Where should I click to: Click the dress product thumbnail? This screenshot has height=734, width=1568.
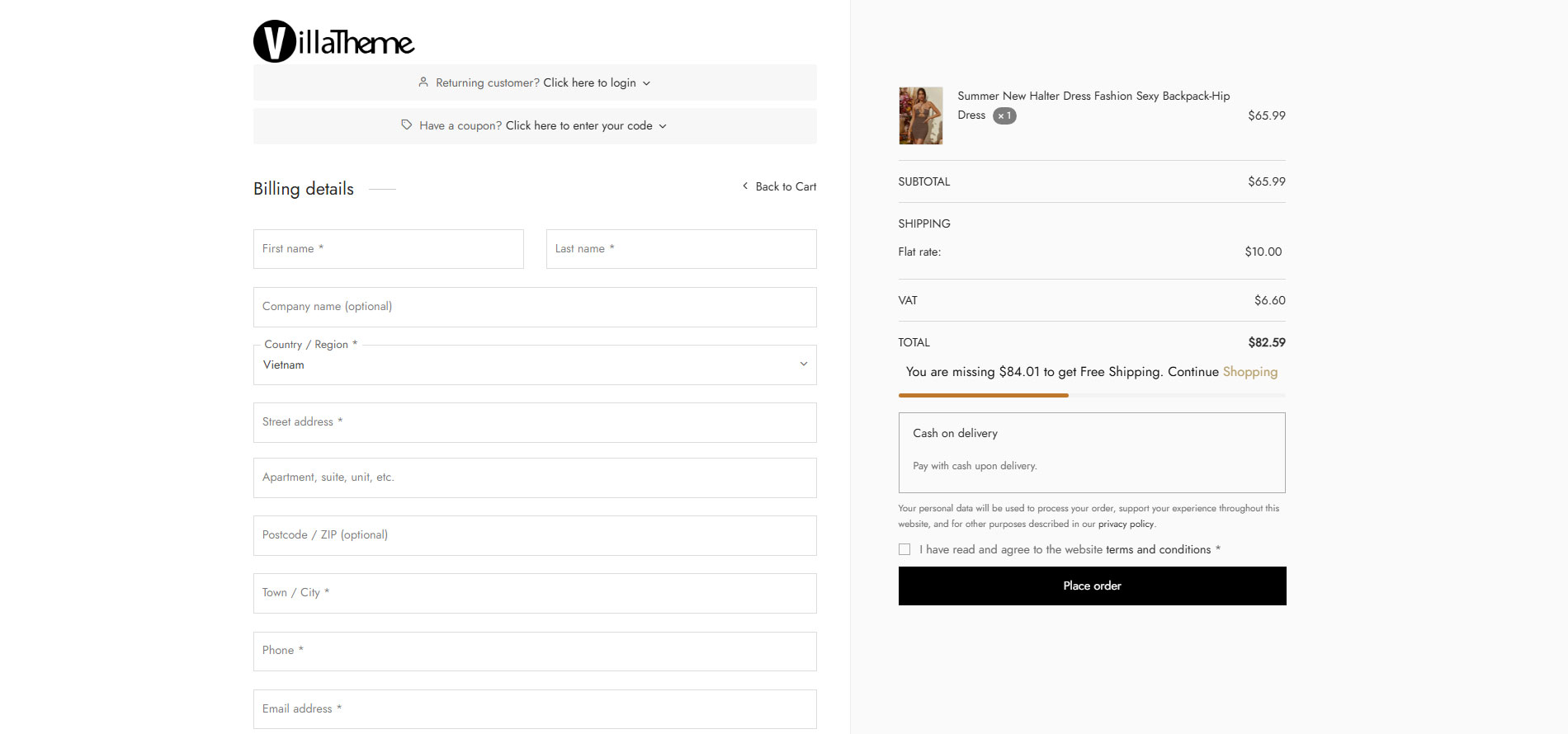[920, 115]
